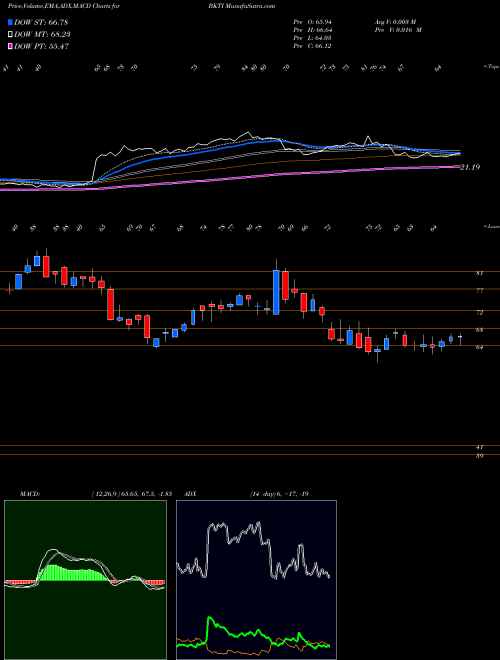The height and width of the screenshot is (660, 500).
Task: Click the magenta DOW PT legend swatch
Action: pyautogui.click(x=10, y=46)
